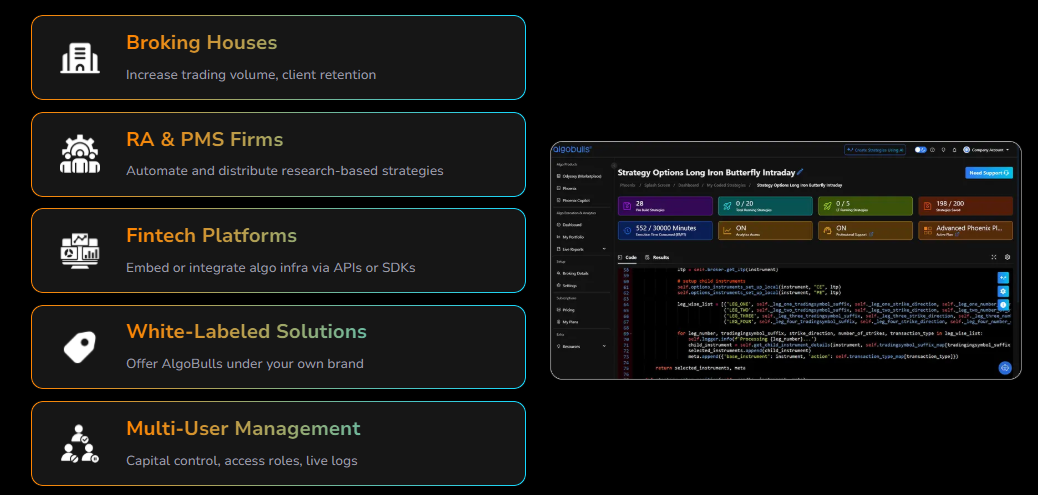This screenshot has height=495, width=1038.
Task: Click 'Capital control, access roles, live logs'
Action: point(242,461)
